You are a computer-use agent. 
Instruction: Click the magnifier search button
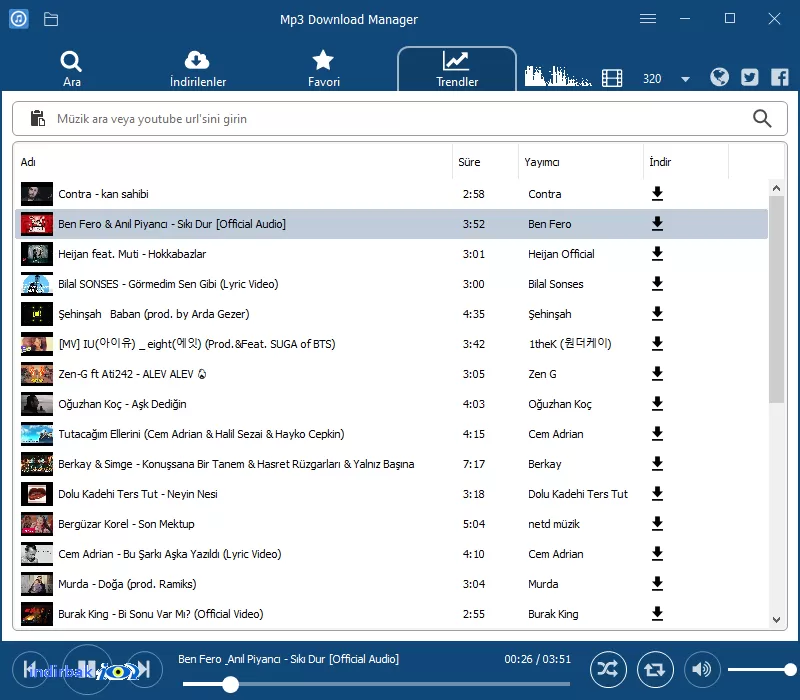[762, 118]
